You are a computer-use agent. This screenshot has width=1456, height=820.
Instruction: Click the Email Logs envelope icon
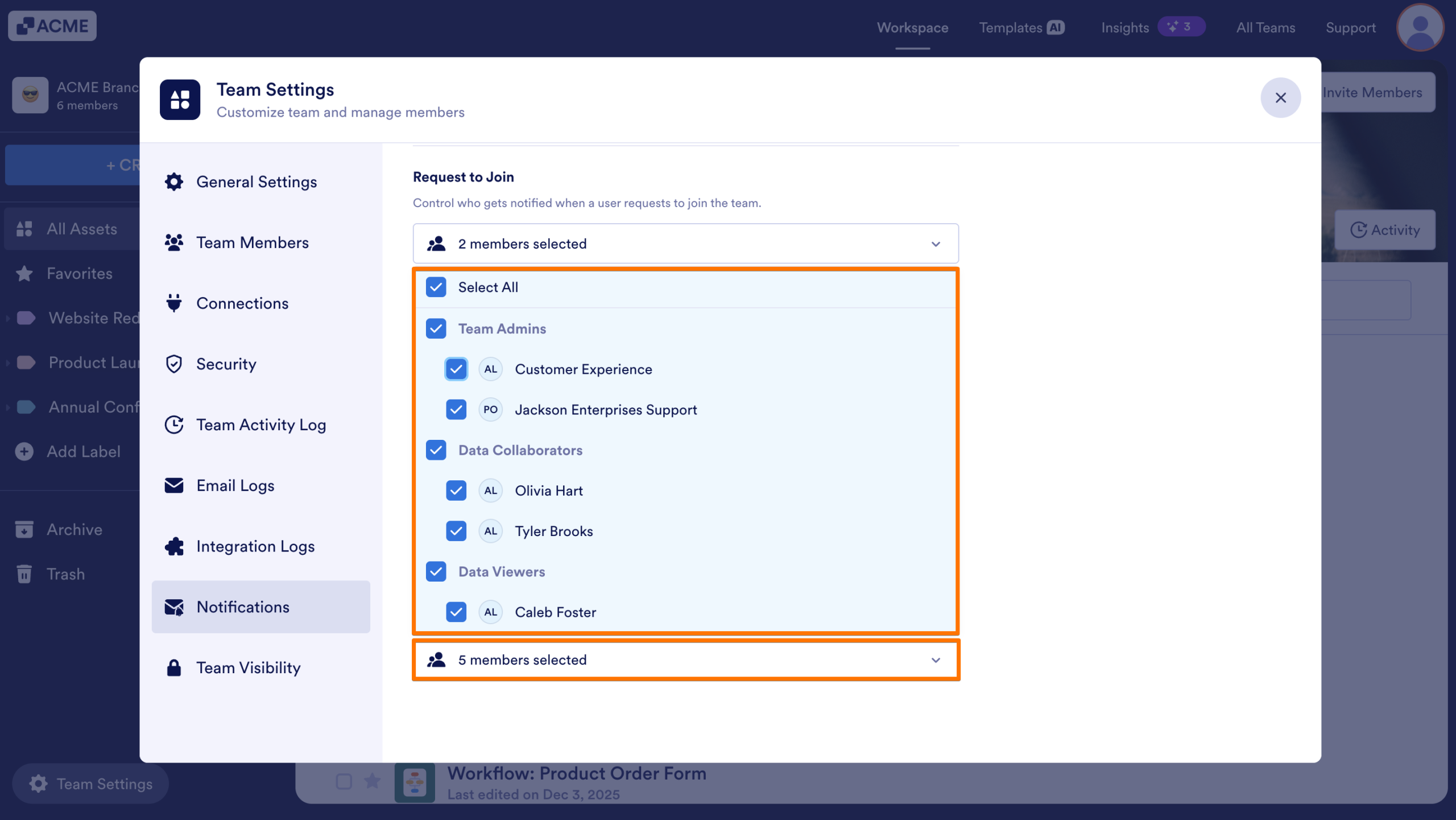[174, 485]
